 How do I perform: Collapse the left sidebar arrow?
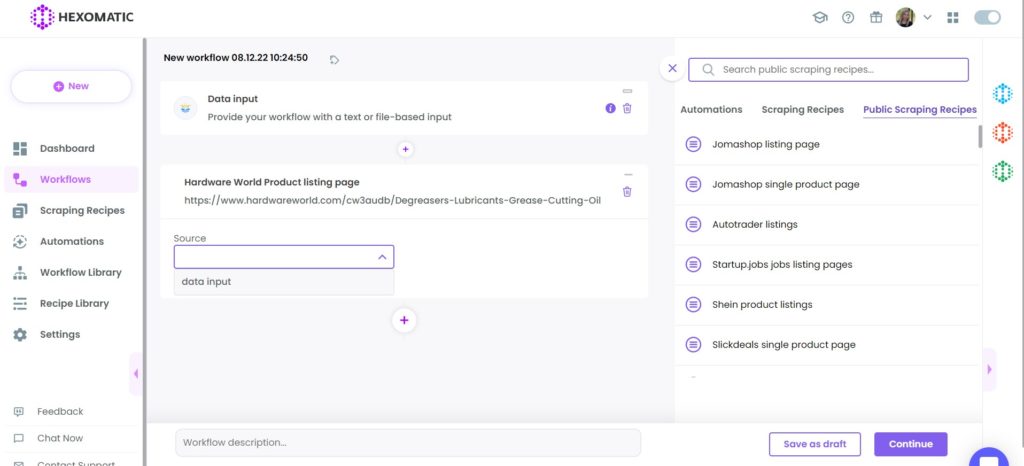136,373
